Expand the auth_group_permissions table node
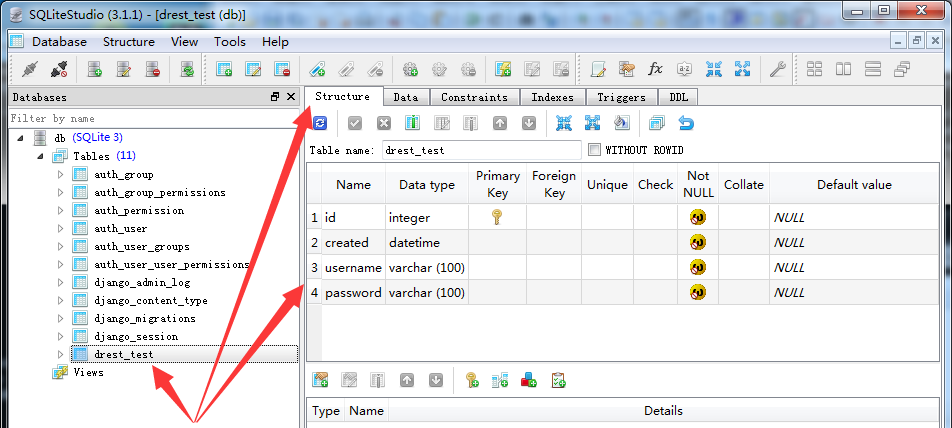This screenshot has height=428, width=952. click(60, 192)
